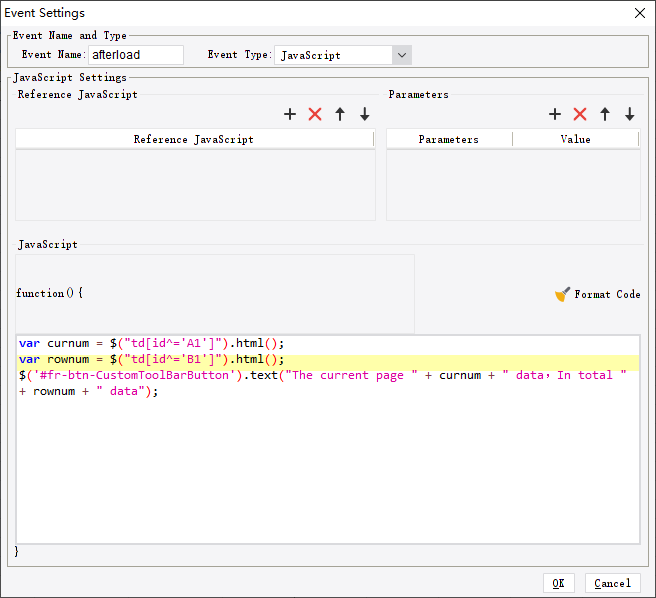Screen dimensions: 656x598
Task: Move Reference JavaScript entry down
Action: pos(365,115)
